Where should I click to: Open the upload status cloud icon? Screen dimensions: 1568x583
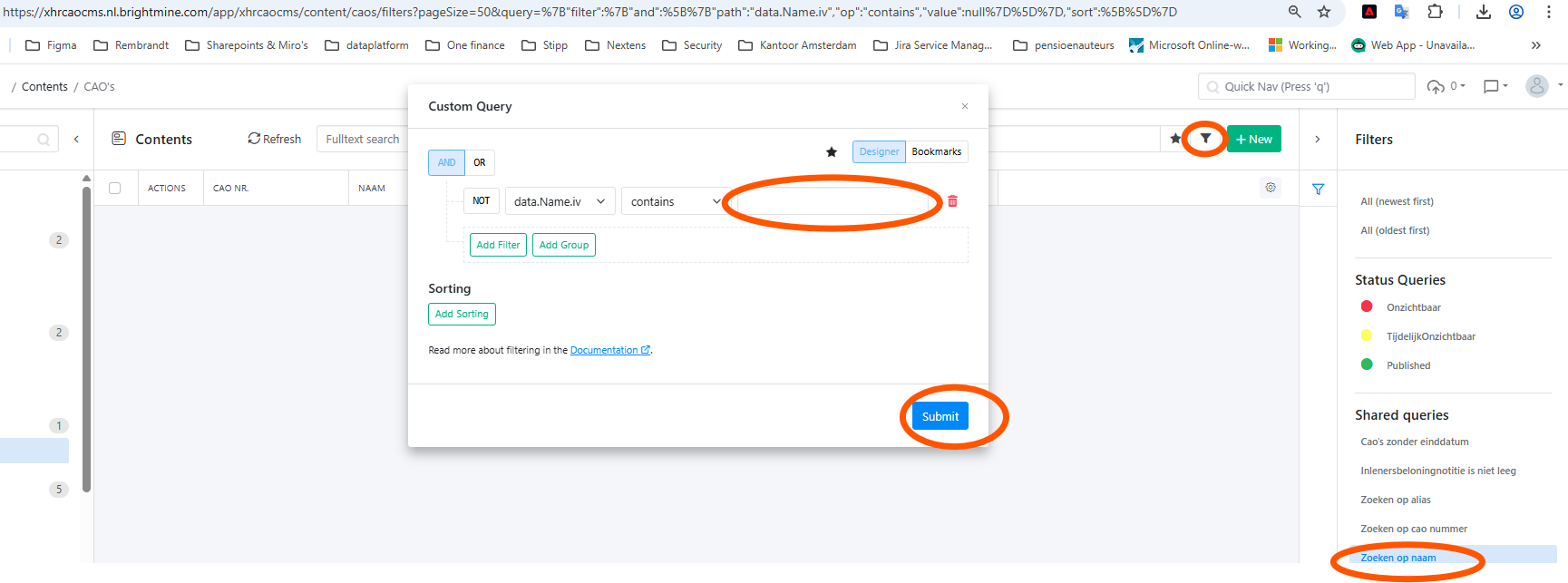pos(1436,87)
